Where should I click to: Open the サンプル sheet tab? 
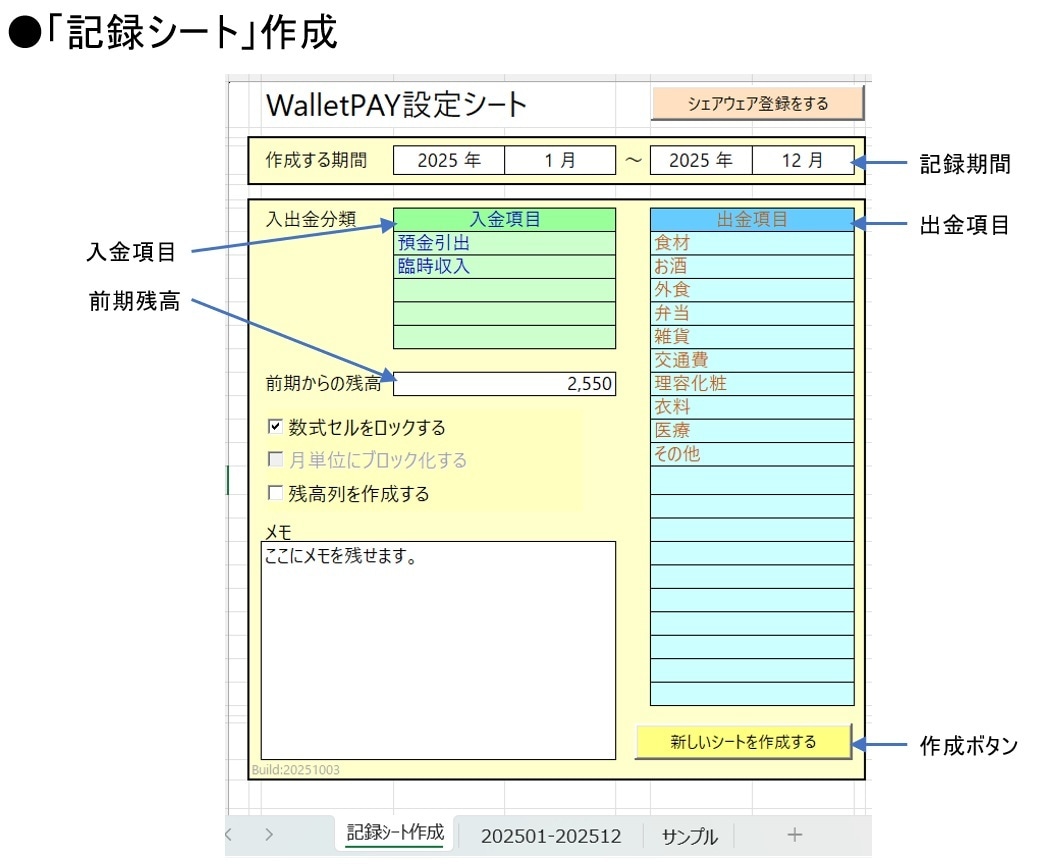690,836
